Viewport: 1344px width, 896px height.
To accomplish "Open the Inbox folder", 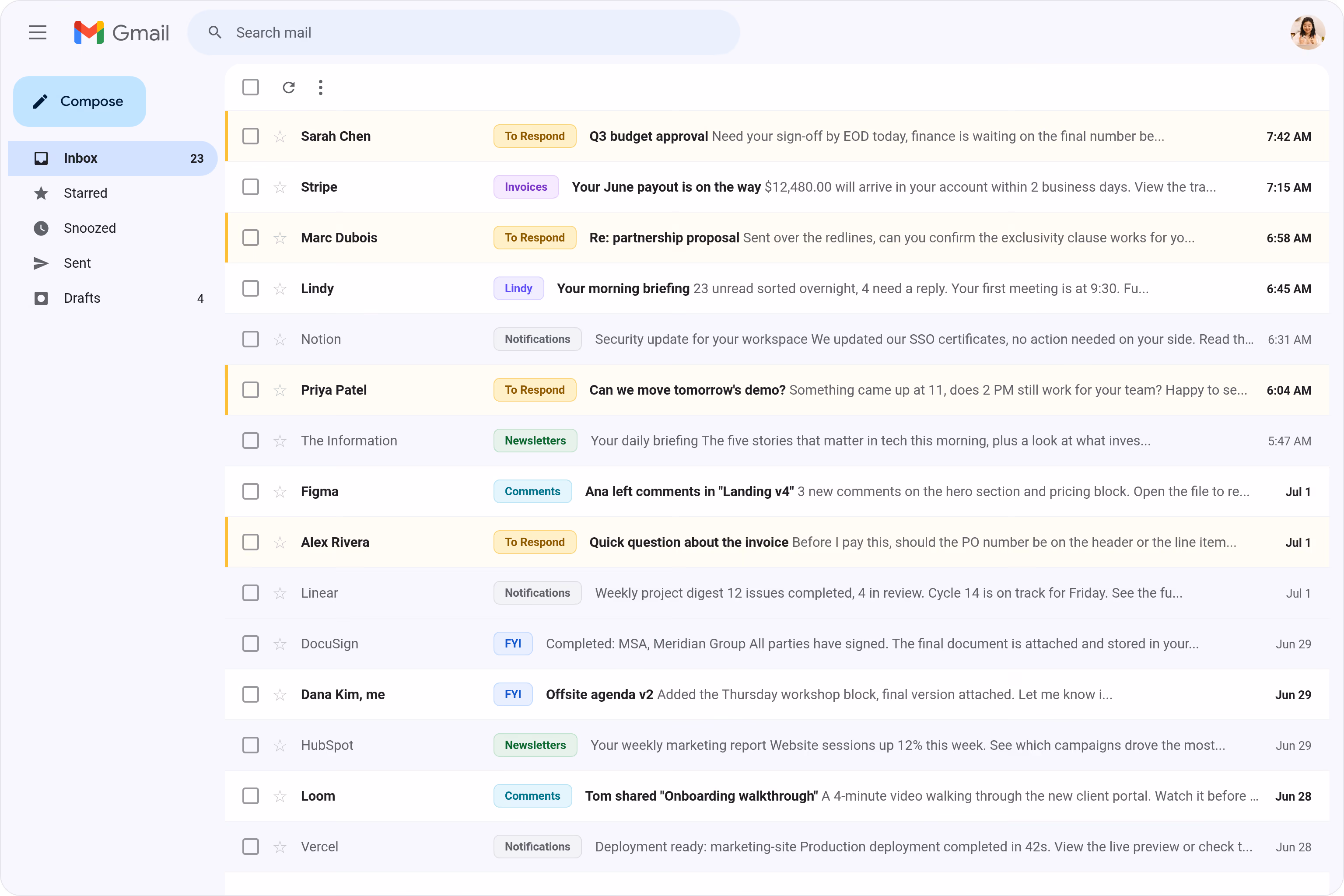I will coord(112,158).
